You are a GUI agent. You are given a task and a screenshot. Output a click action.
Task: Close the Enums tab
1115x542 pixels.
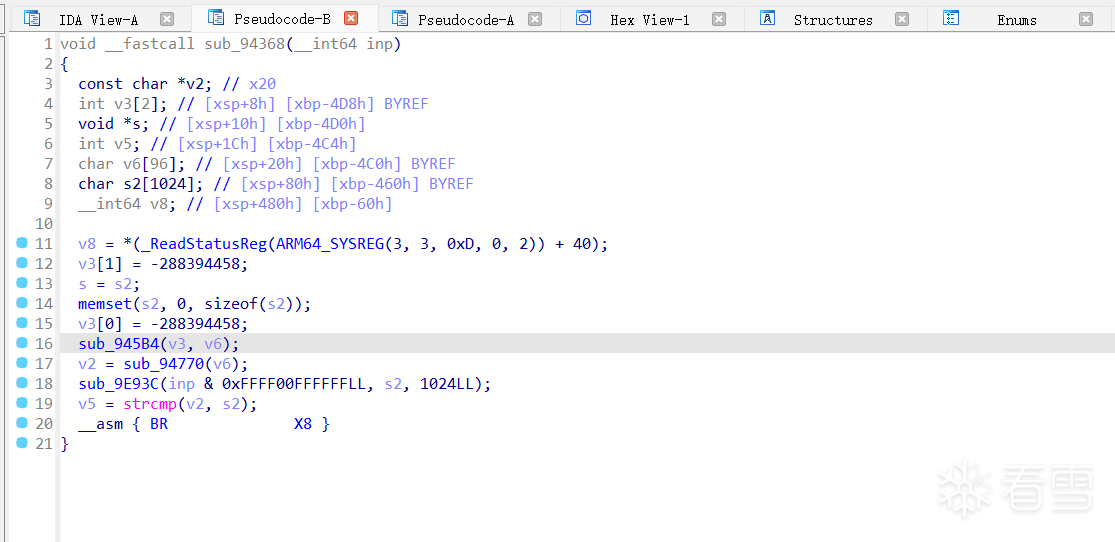click(x=1086, y=19)
